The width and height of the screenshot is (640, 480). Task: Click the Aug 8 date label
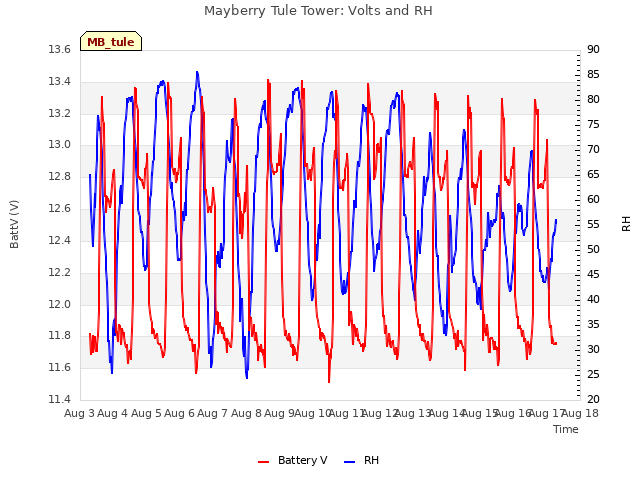pos(246,413)
